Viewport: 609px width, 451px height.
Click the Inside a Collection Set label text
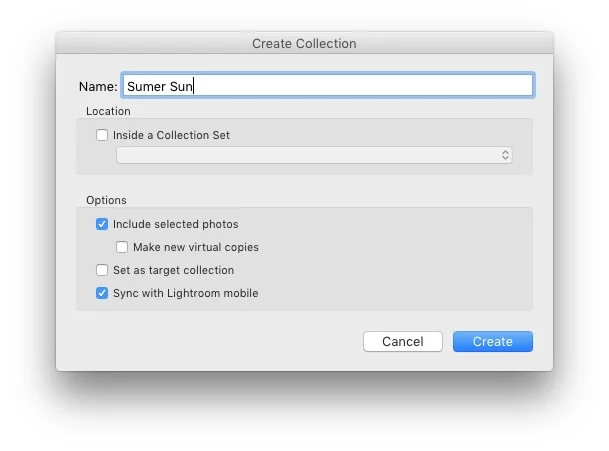tap(171, 135)
